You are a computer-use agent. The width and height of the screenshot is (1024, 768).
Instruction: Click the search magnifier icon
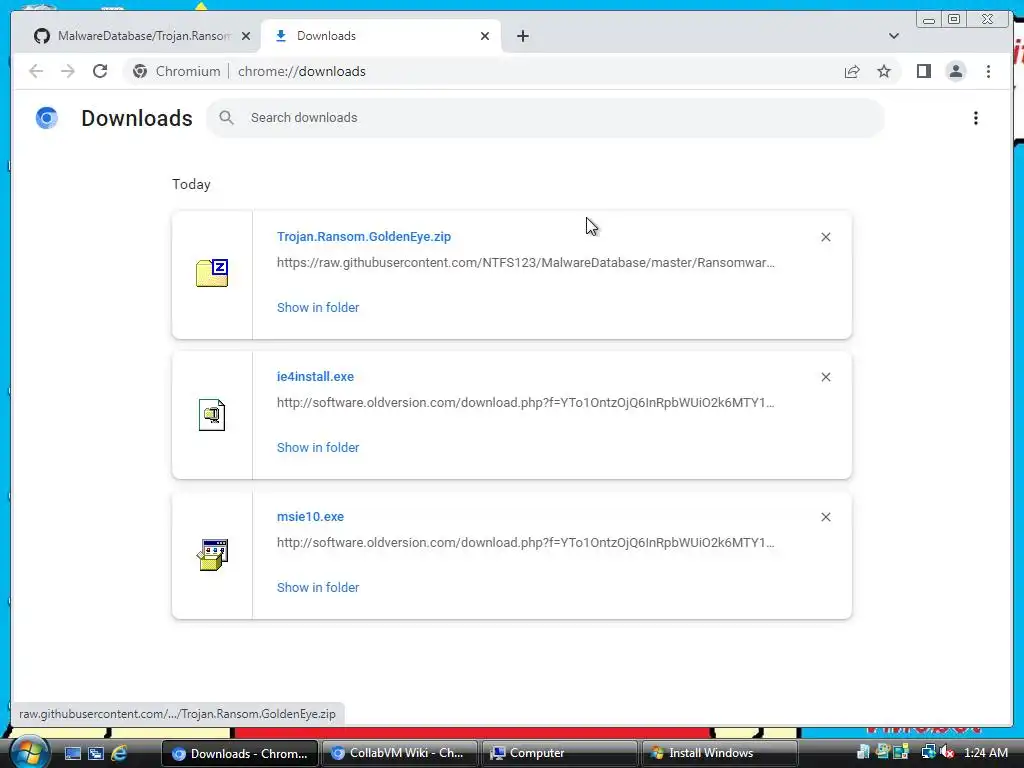click(226, 118)
